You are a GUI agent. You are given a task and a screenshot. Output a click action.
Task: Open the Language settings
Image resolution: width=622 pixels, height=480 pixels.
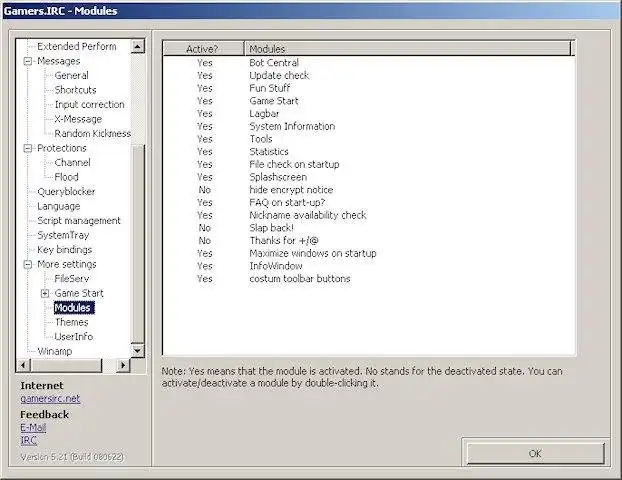tap(58, 207)
